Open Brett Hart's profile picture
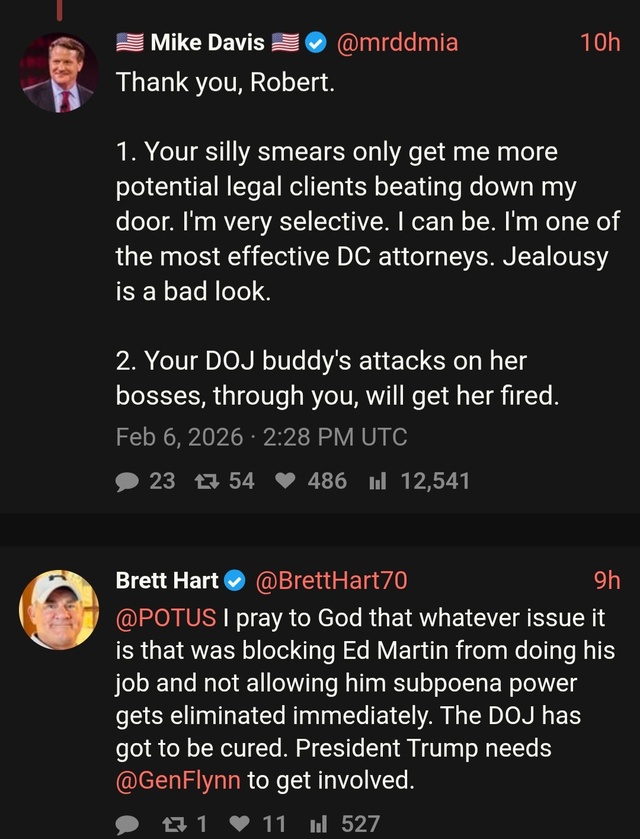640x839 pixels. coord(59,610)
